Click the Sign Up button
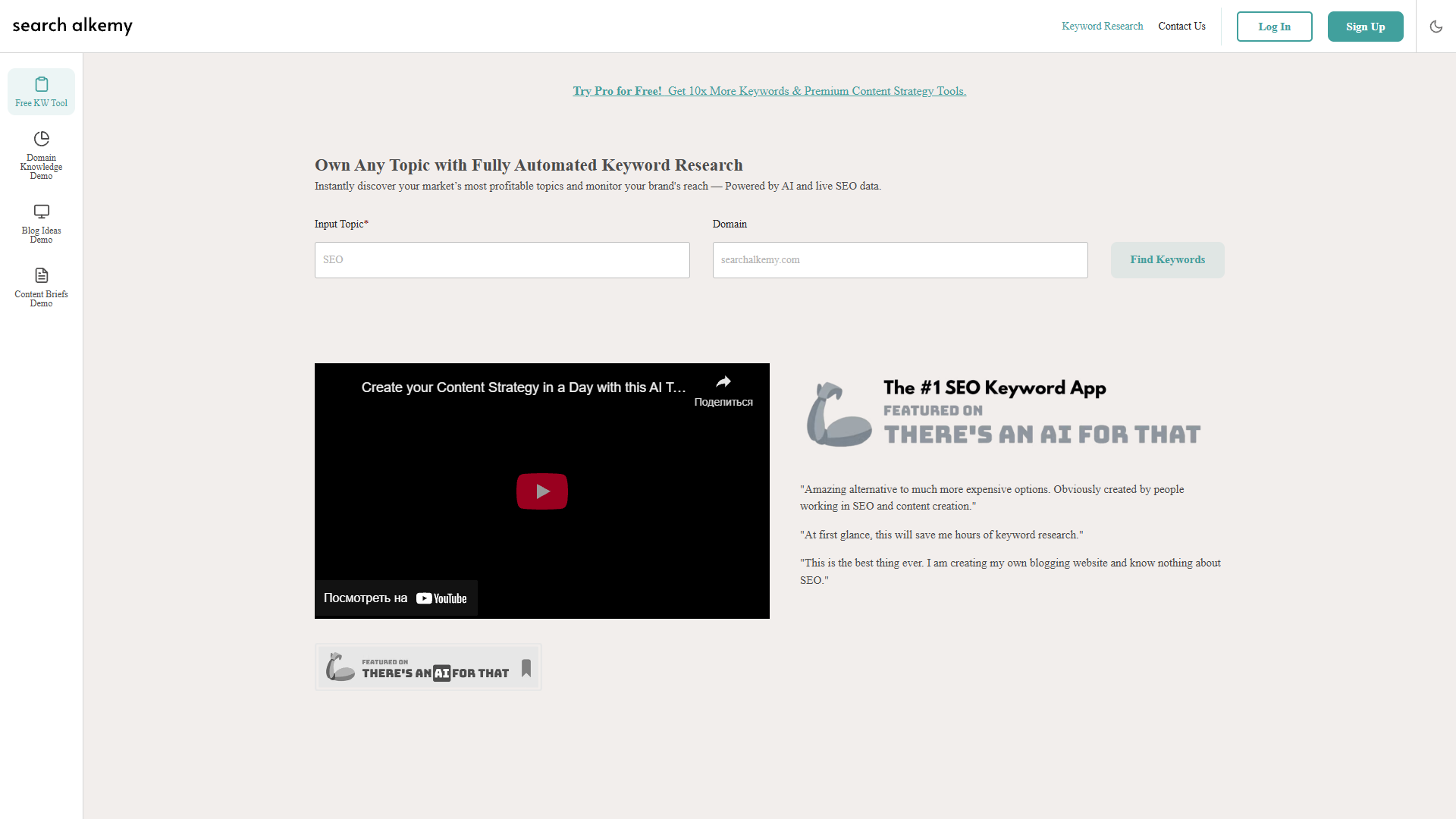Image resolution: width=1456 pixels, height=819 pixels. tap(1365, 27)
